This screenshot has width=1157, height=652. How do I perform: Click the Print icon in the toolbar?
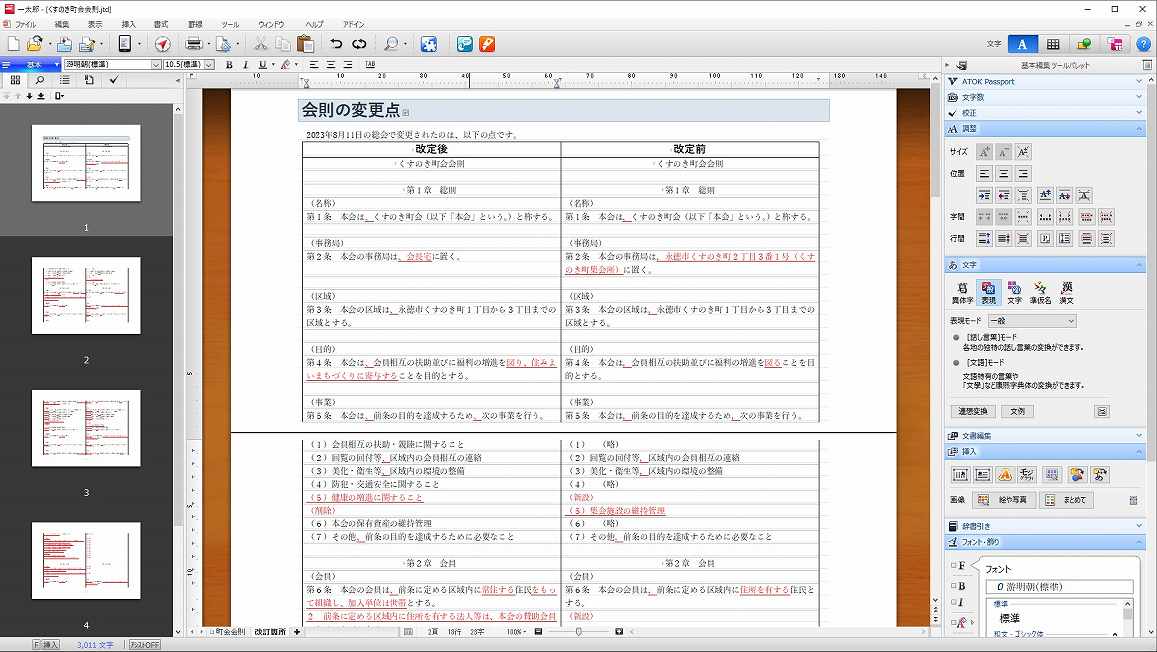pos(193,44)
